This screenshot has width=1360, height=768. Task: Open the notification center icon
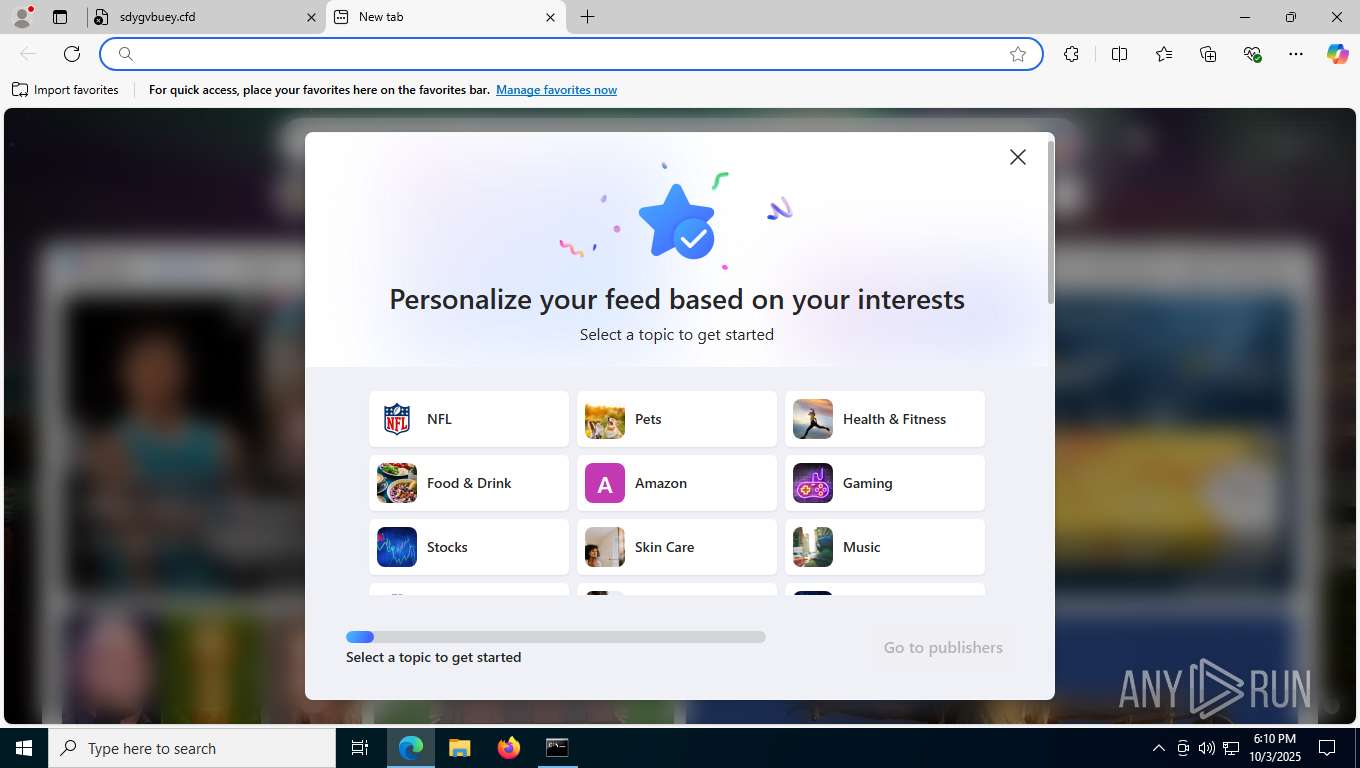coord(1327,748)
